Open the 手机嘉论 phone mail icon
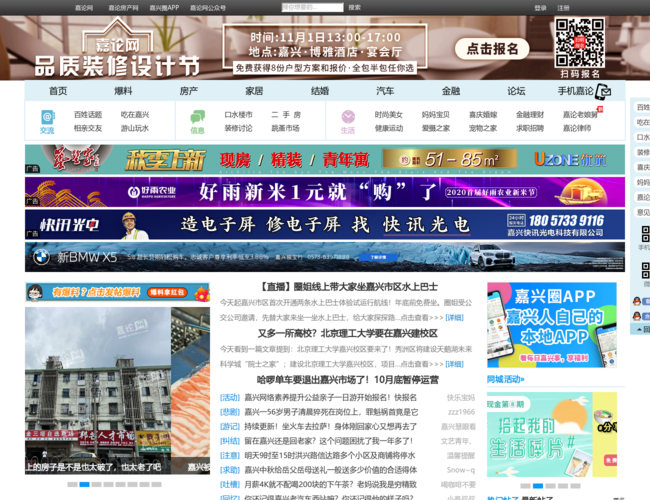Image resolution: width=650 pixels, height=500 pixels. 603,92
